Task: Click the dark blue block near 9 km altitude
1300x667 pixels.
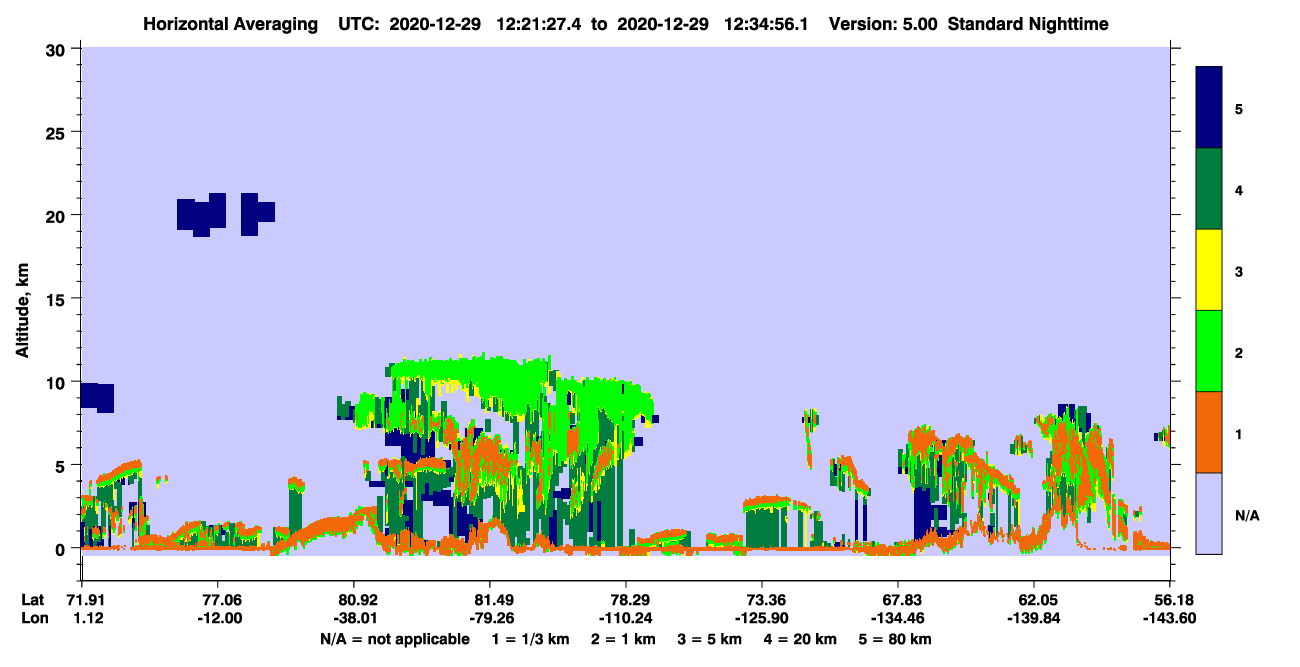Action: [98, 397]
